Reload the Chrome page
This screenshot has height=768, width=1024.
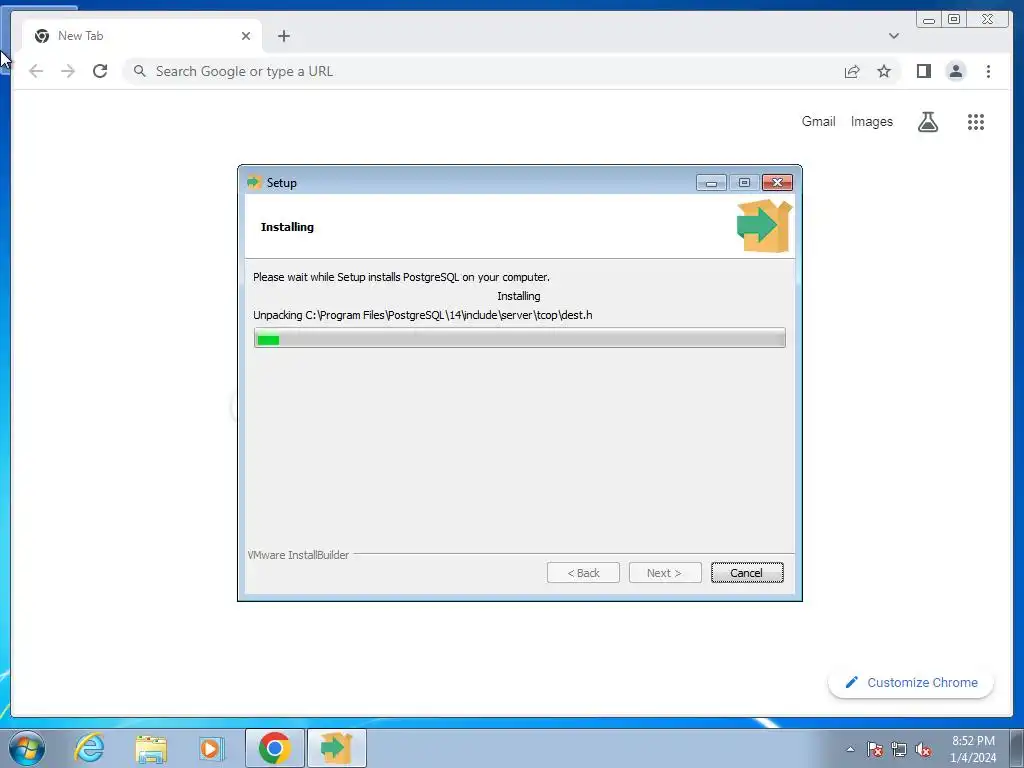point(100,71)
